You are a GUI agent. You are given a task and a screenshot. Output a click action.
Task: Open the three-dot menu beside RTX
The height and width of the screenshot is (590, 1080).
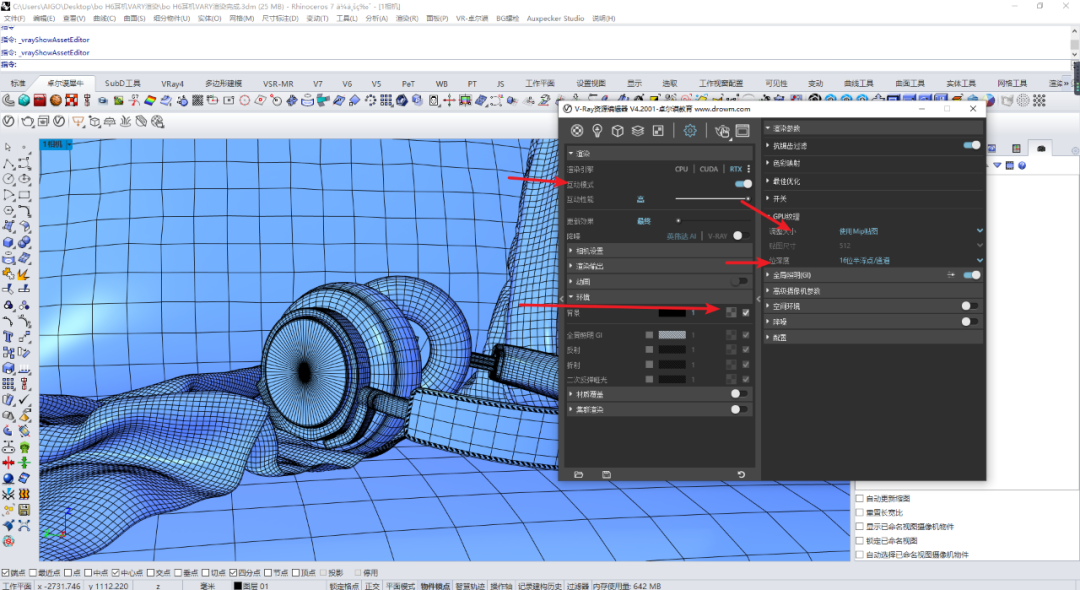(x=749, y=169)
